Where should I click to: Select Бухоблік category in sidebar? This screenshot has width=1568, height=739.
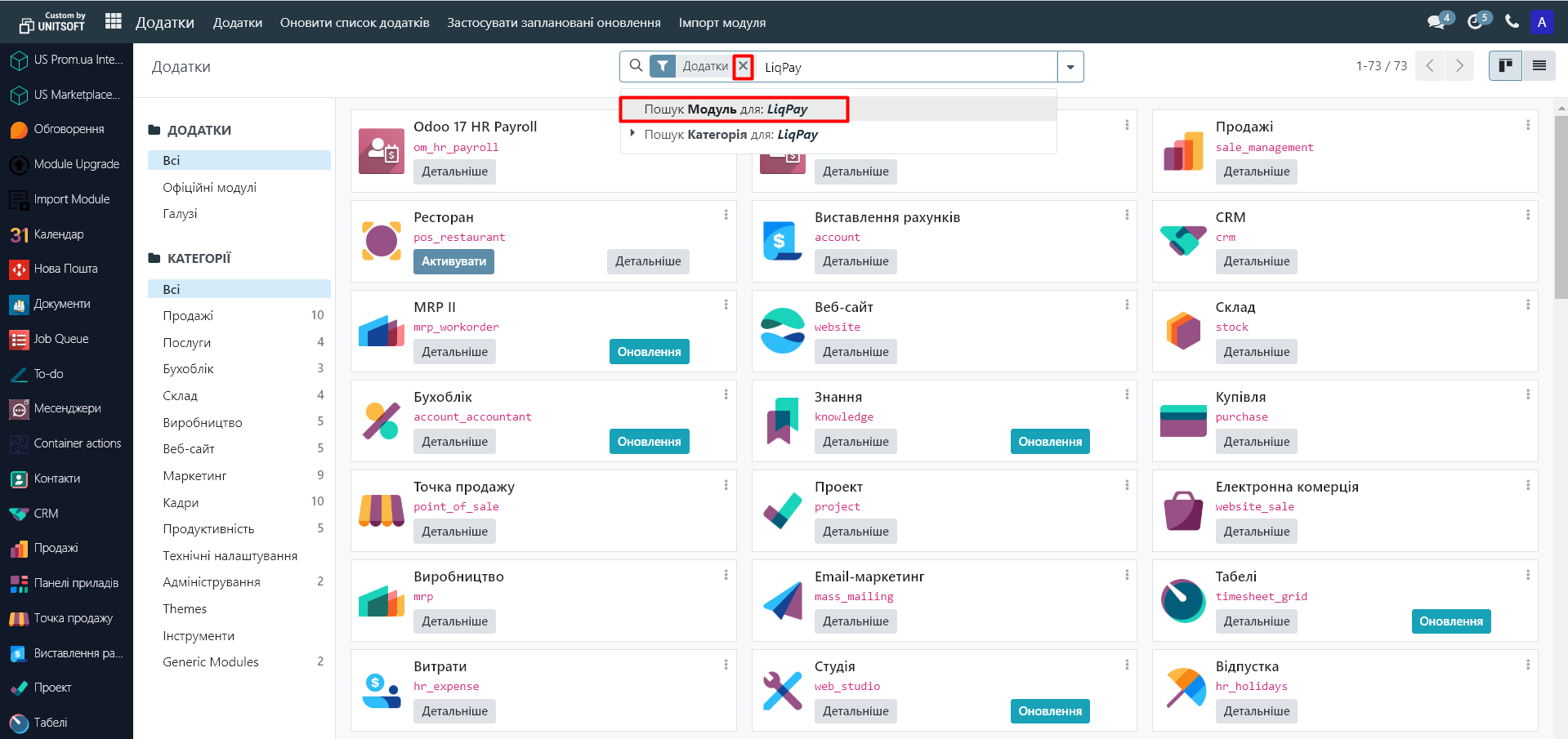pyautogui.click(x=188, y=369)
